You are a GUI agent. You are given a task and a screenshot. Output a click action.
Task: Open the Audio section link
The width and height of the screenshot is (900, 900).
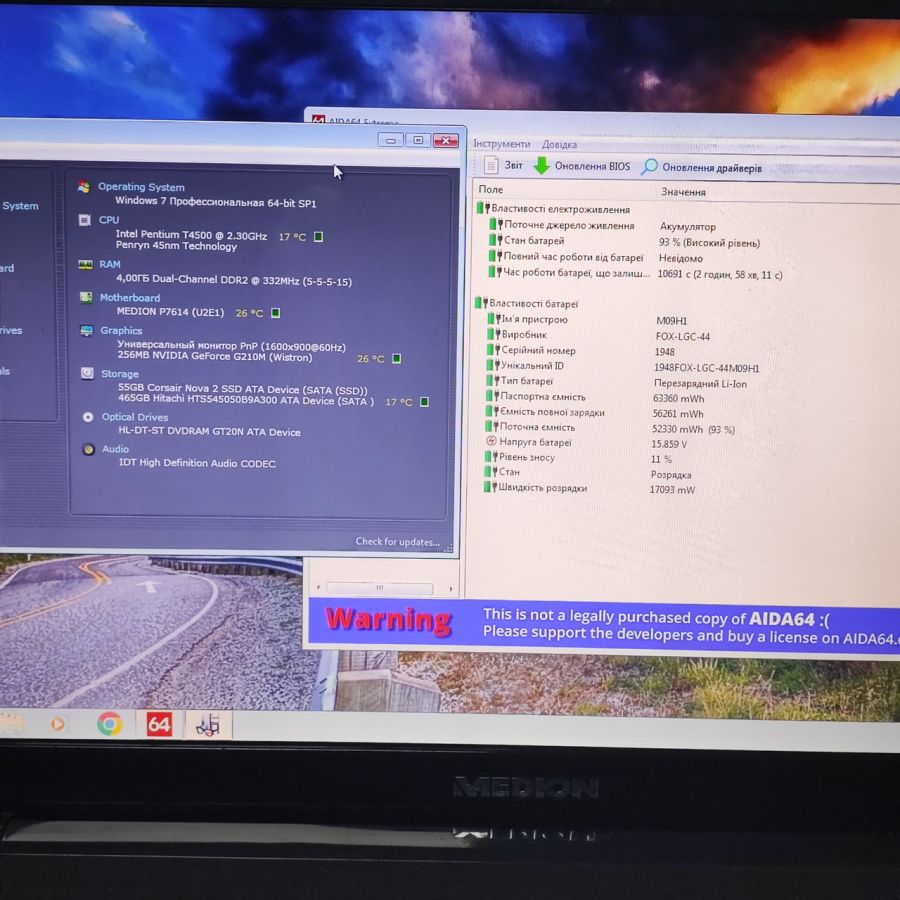(115, 449)
